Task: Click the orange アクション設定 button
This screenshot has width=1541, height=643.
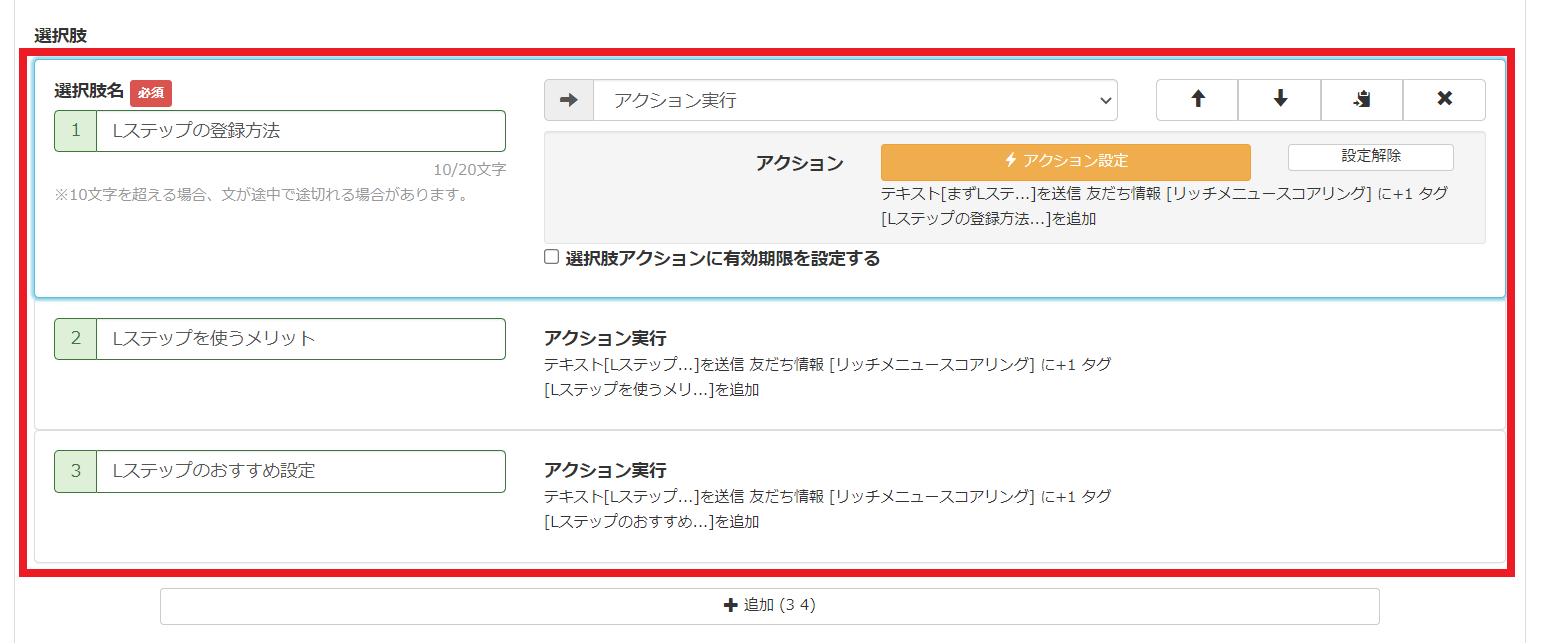Action: 1065,161
